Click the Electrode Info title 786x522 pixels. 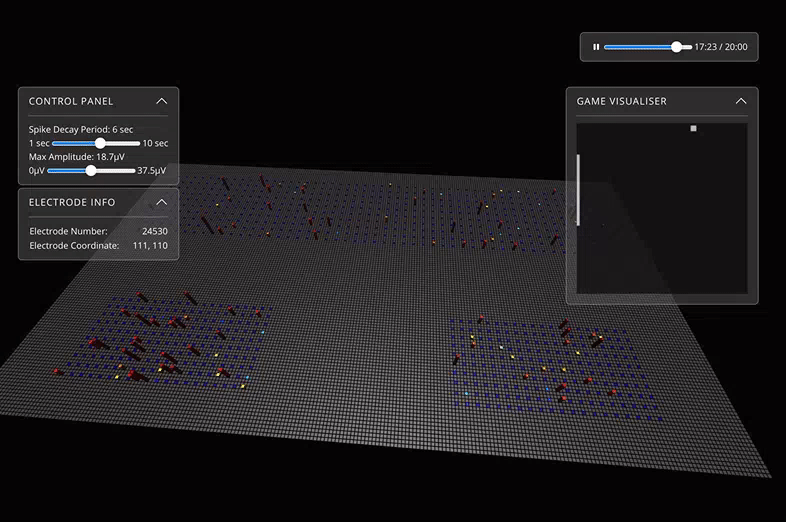72,202
